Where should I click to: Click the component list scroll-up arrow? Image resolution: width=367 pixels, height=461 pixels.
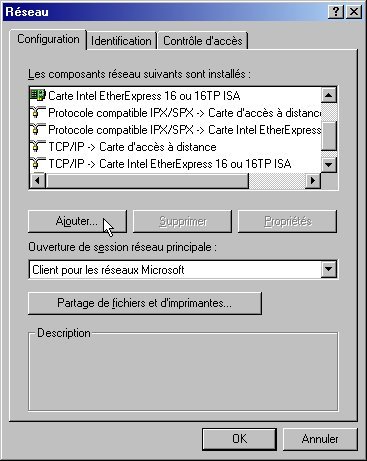point(329,96)
